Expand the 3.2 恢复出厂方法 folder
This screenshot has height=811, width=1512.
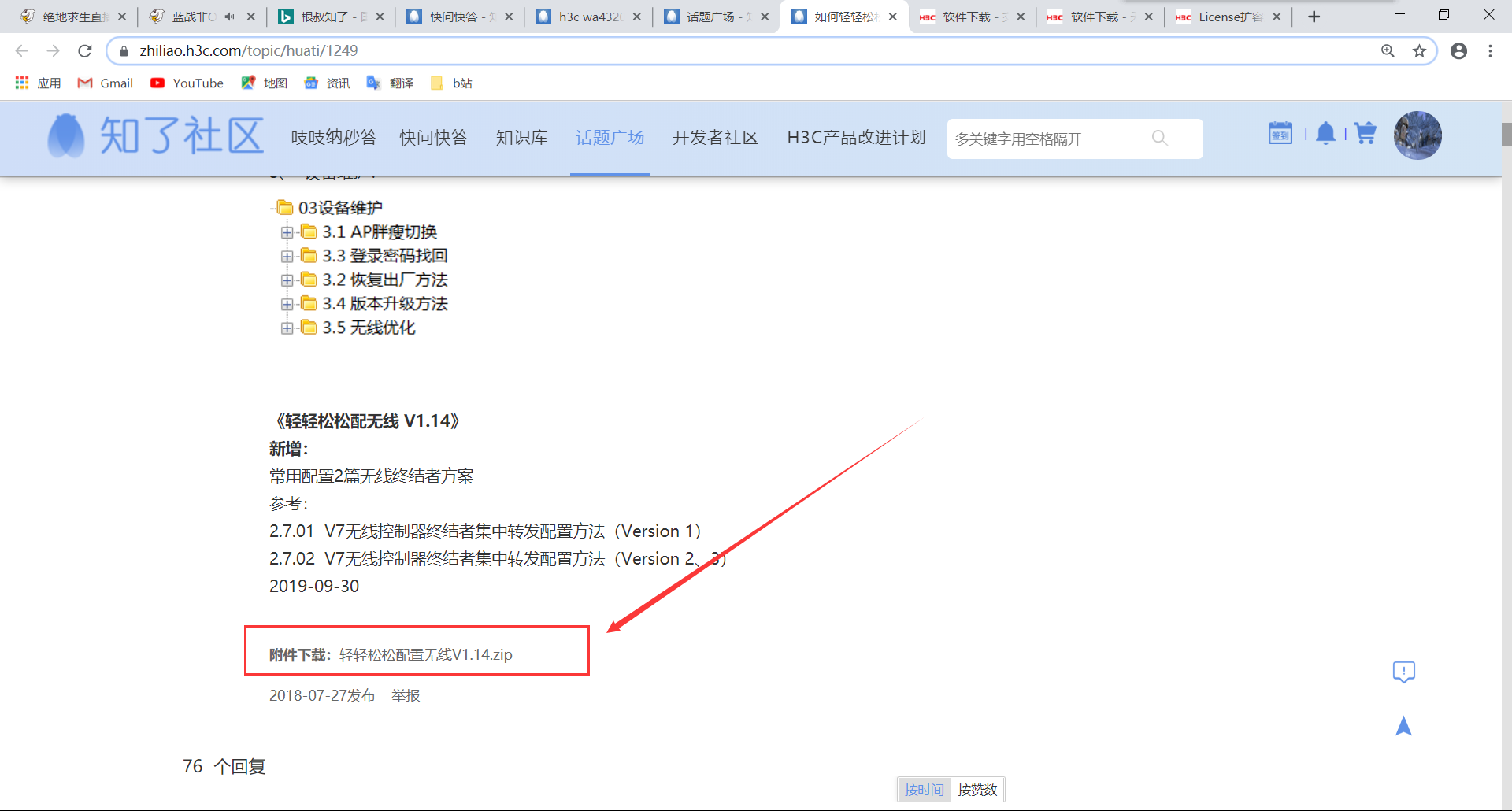click(287, 280)
